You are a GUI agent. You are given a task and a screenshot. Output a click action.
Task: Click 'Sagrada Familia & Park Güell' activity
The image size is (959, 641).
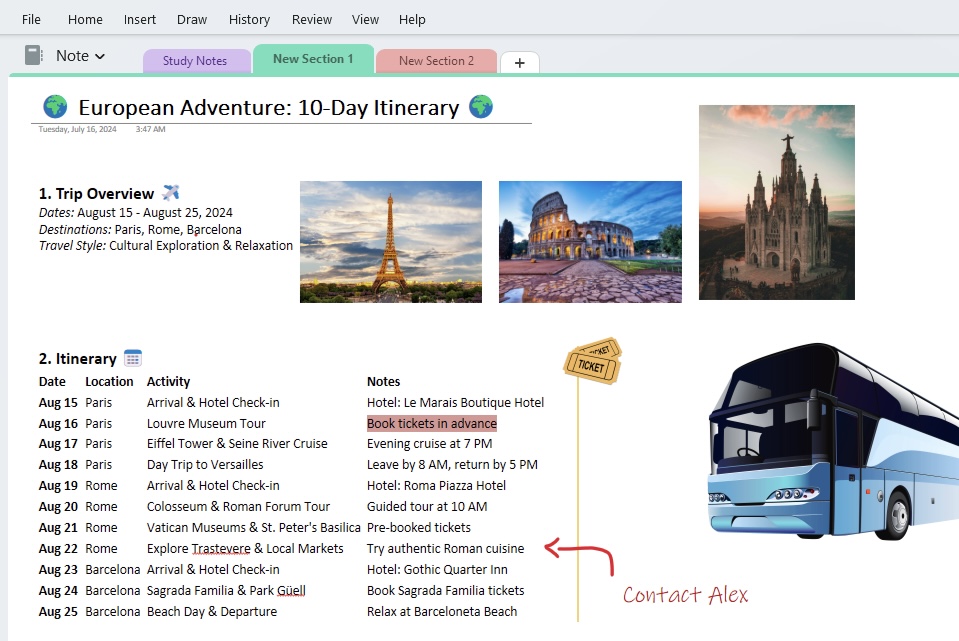[226, 591]
